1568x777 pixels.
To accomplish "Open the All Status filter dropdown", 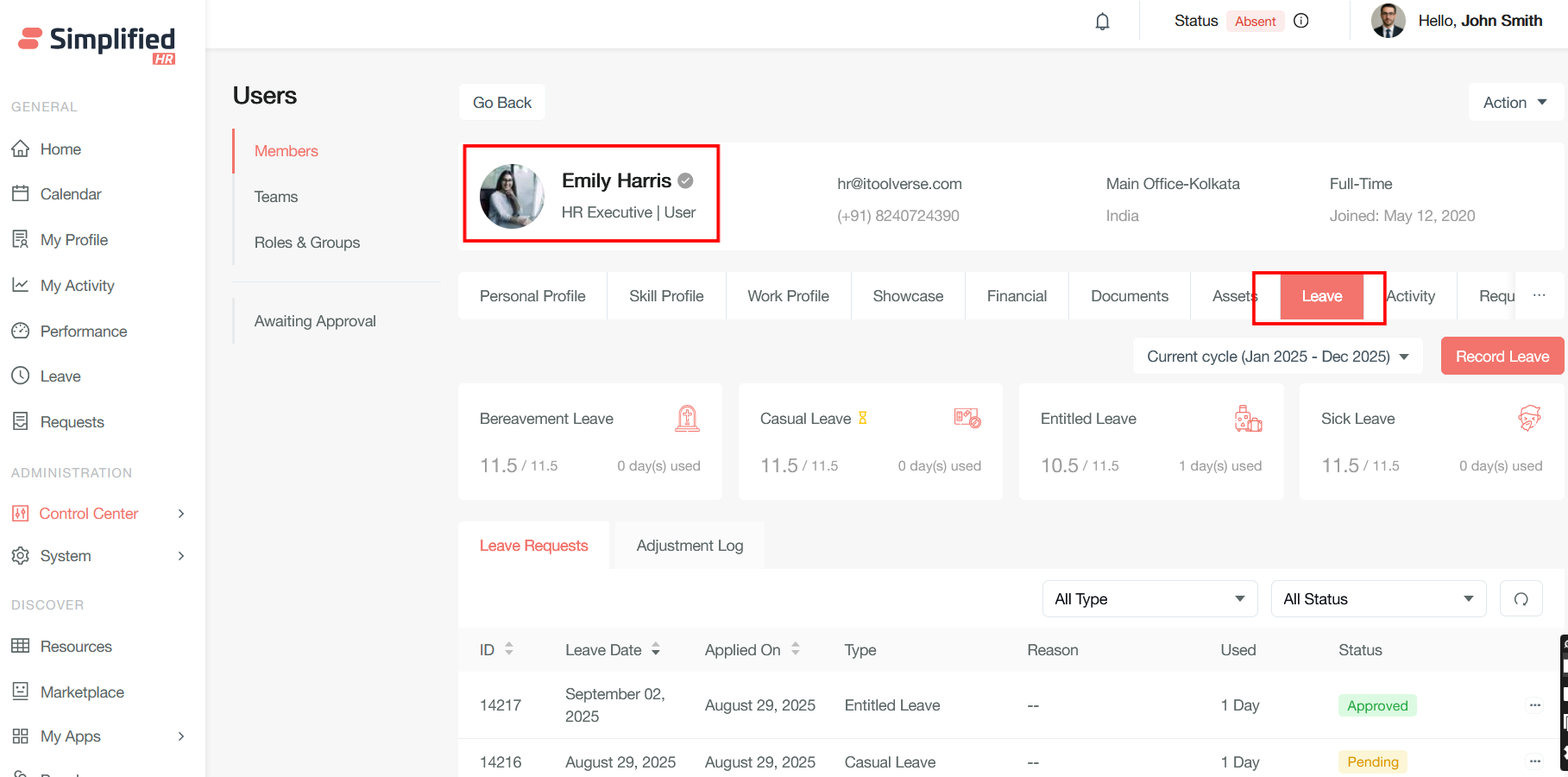I will click(1378, 599).
